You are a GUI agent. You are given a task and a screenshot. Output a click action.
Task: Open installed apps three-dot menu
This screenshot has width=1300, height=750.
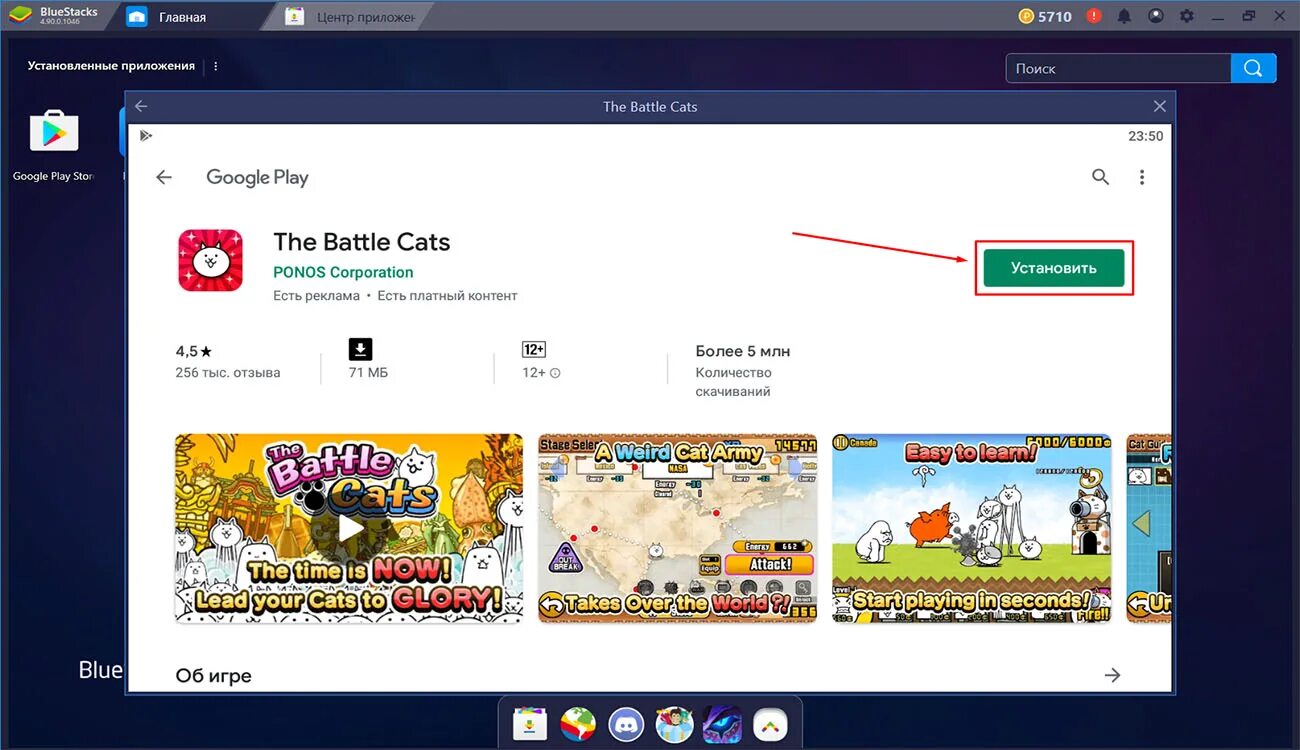tap(216, 66)
